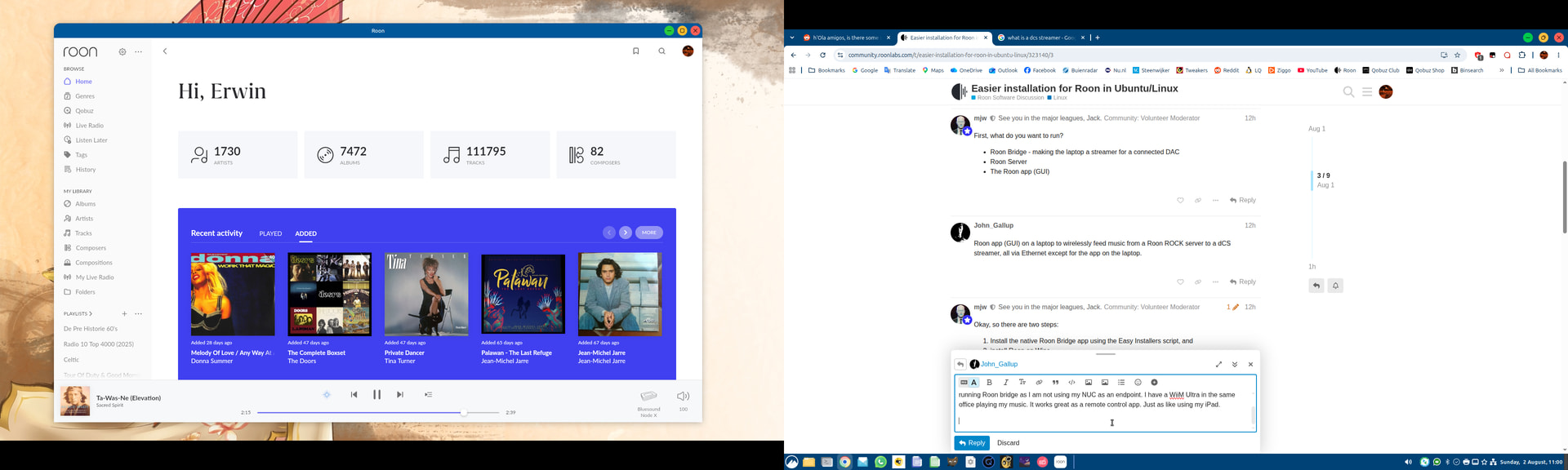Open The Doors Complete Boxset cover

(330, 295)
